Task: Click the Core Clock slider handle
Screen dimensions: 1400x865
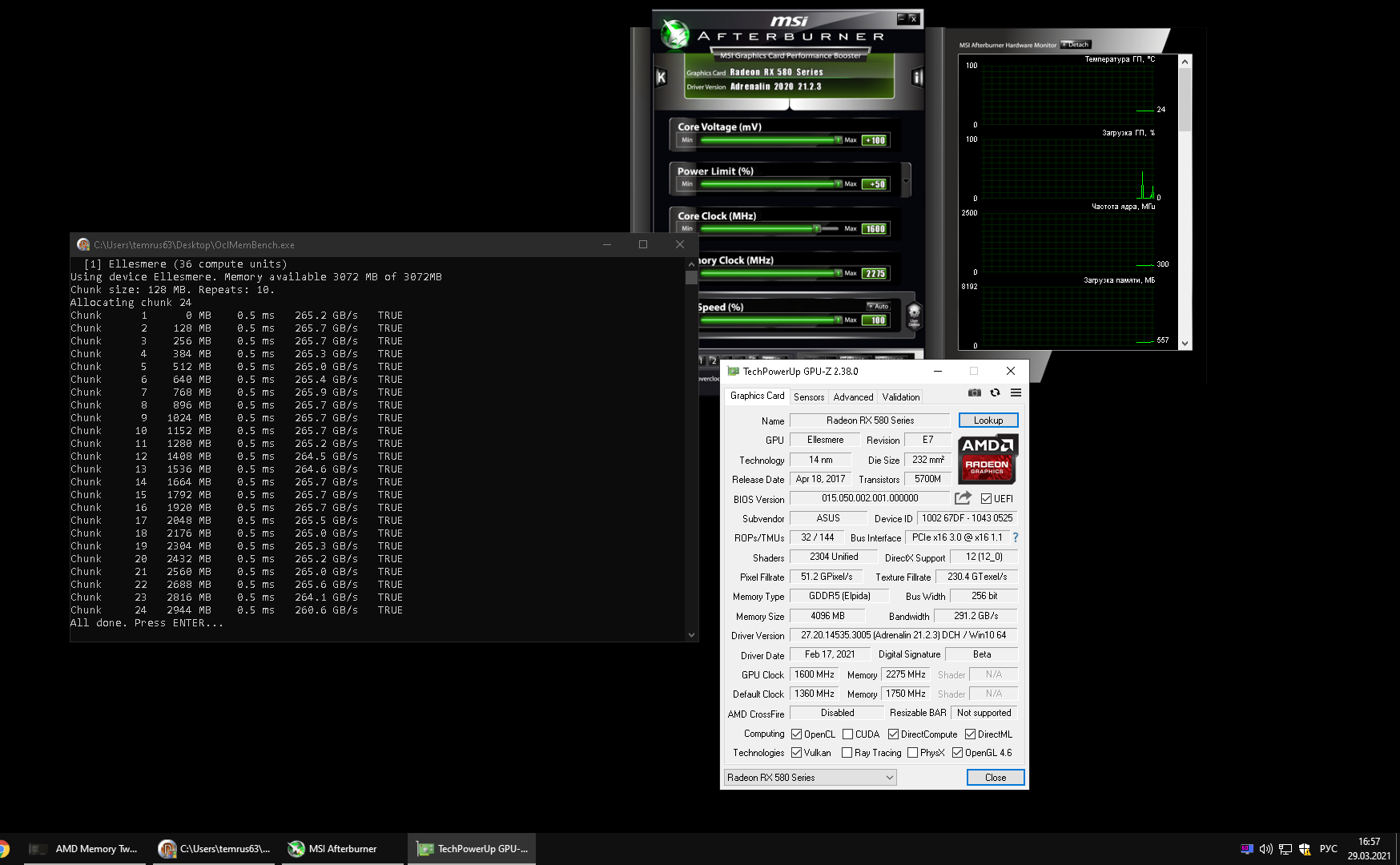Action: tap(817, 229)
